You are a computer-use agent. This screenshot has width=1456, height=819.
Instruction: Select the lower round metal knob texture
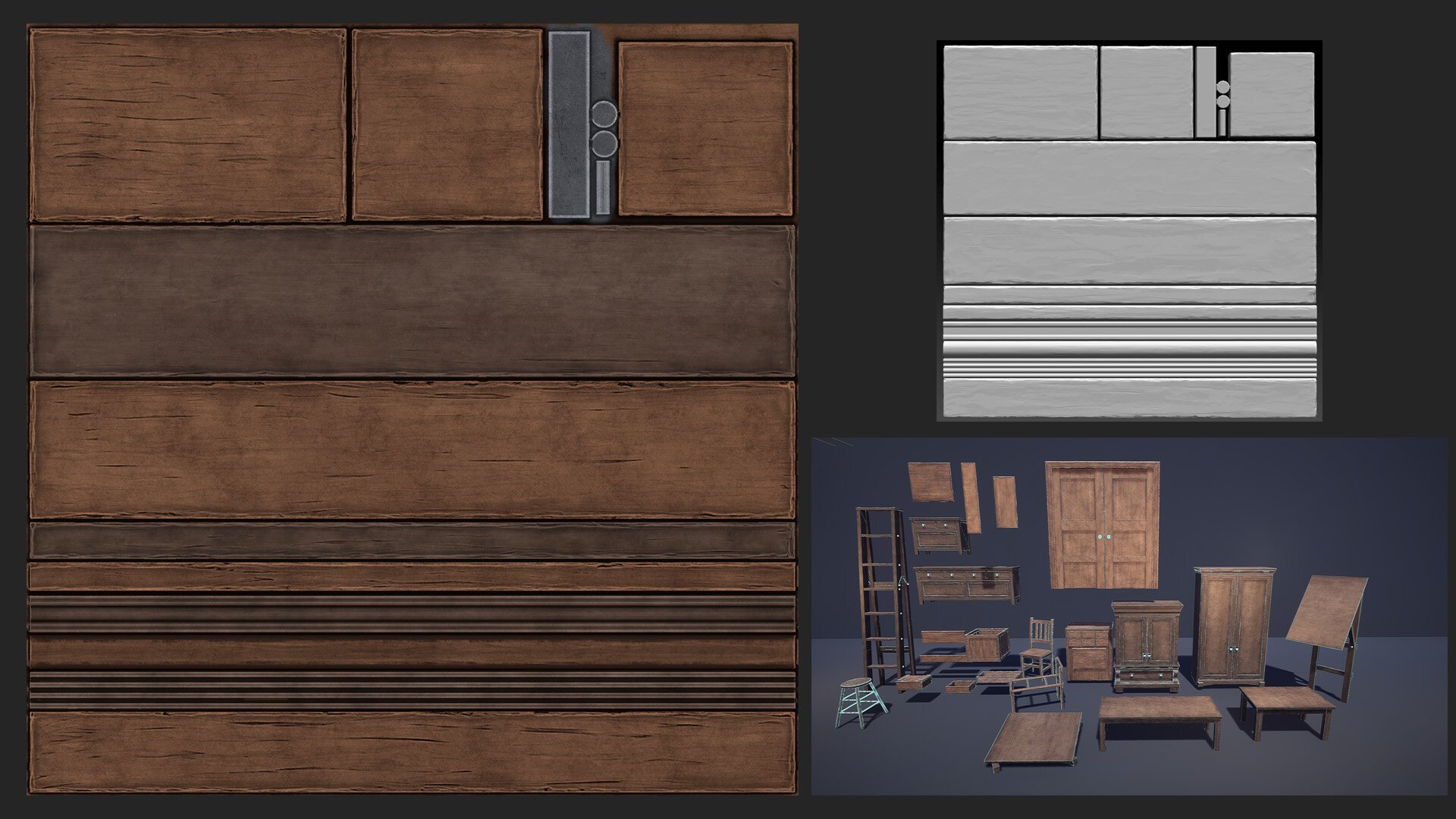coord(604,143)
